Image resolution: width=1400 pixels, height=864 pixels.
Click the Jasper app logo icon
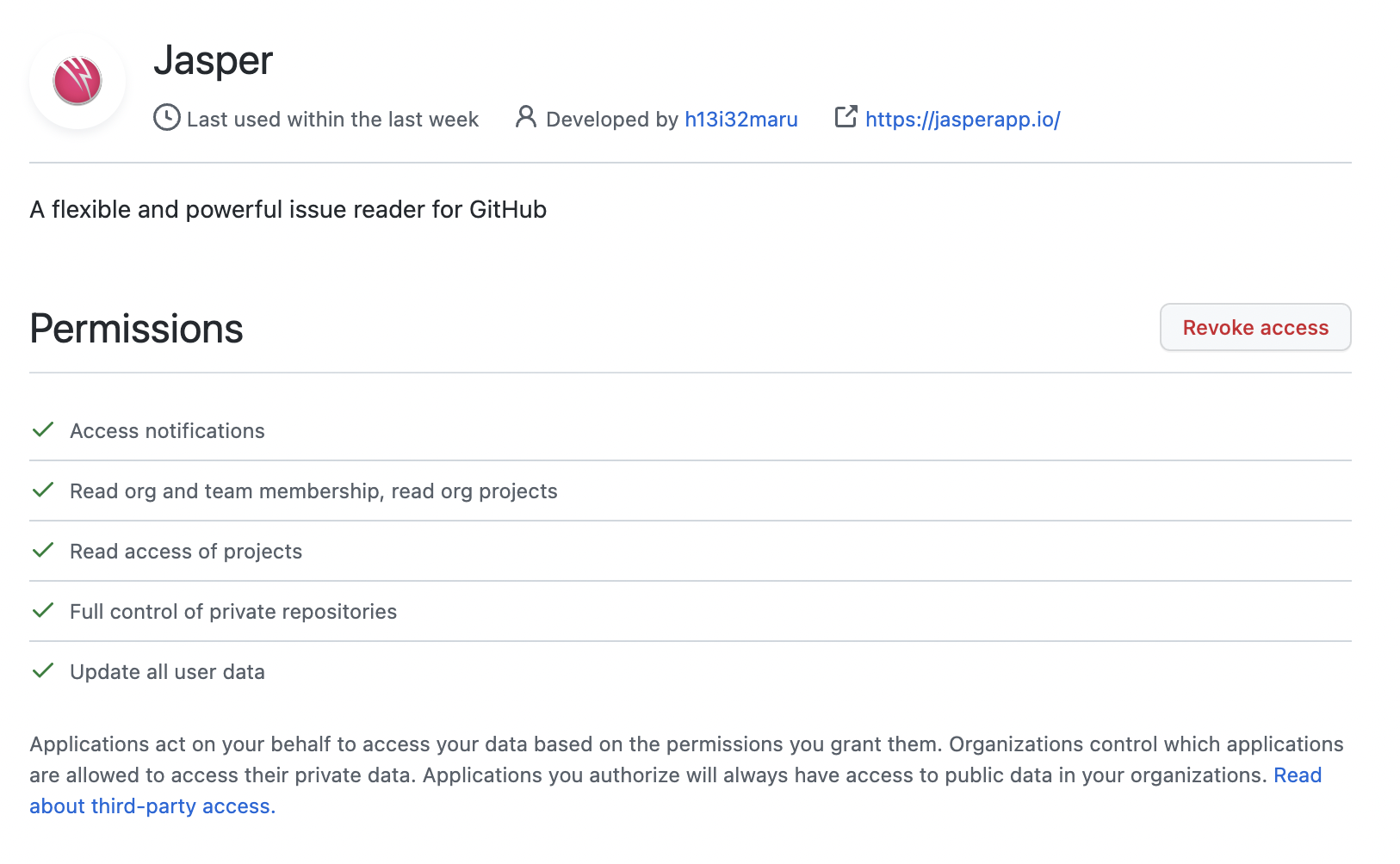click(x=77, y=81)
